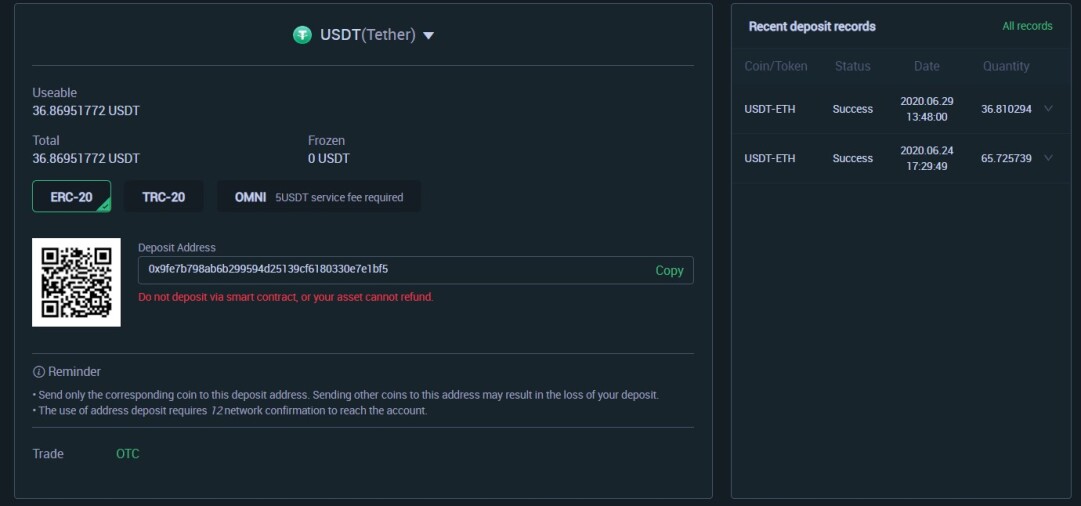The width and height of the screenshot is (1081, 506).
Task: Click the Coin/Token column header
Action: coord(776,66)
